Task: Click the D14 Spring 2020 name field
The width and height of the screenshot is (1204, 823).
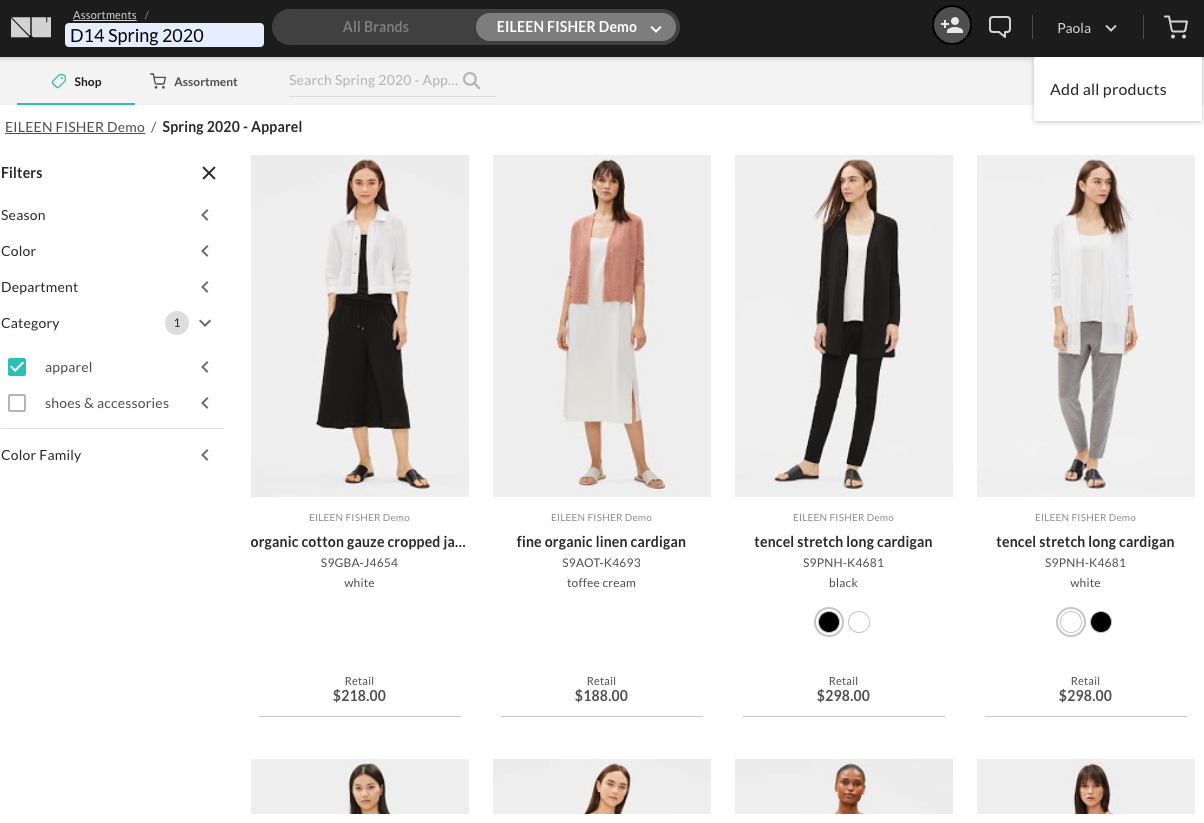Action: (x=164, y=34)
